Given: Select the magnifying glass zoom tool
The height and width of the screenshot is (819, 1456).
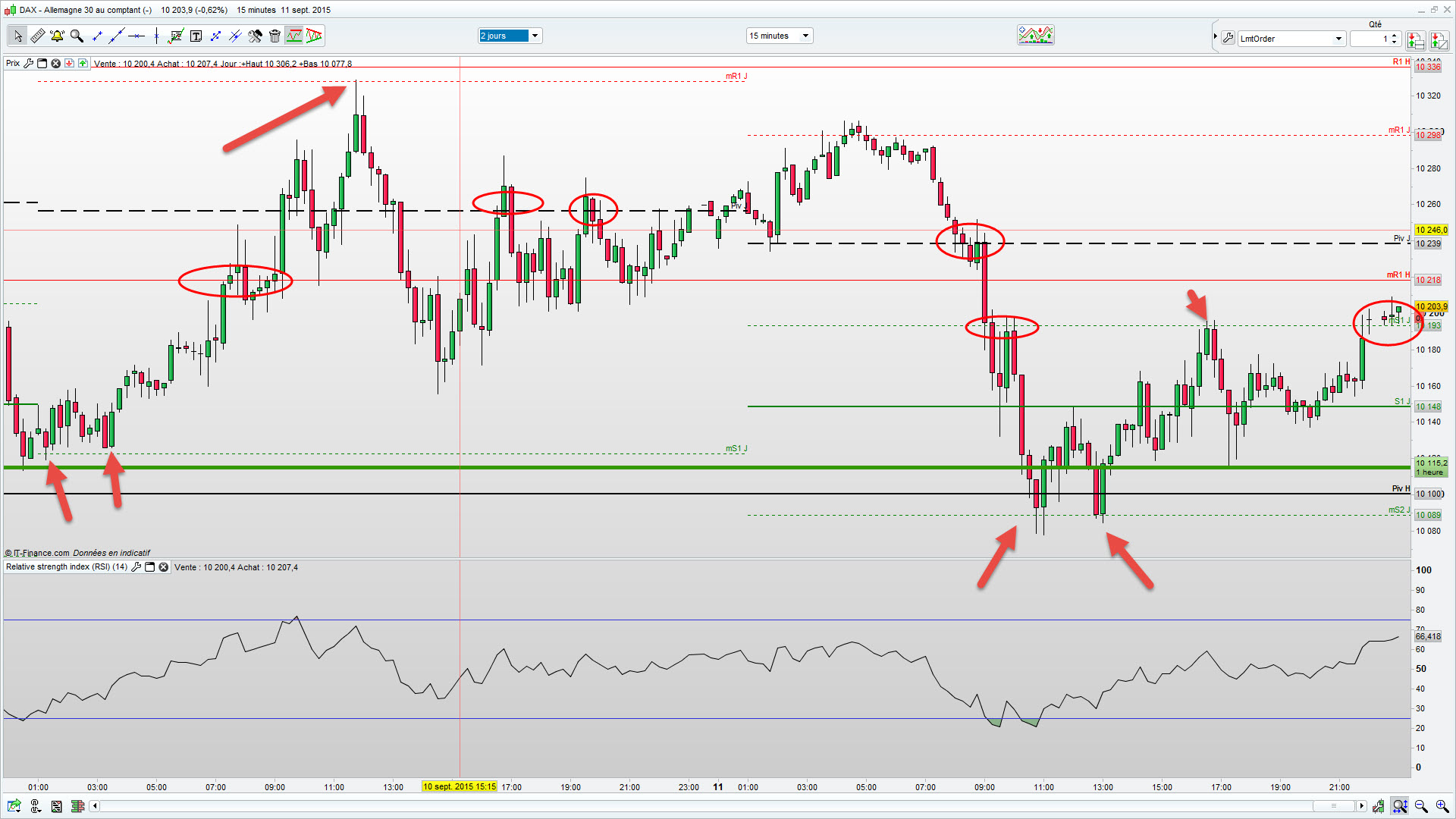Looking at the screenshot, I should 77,36.
